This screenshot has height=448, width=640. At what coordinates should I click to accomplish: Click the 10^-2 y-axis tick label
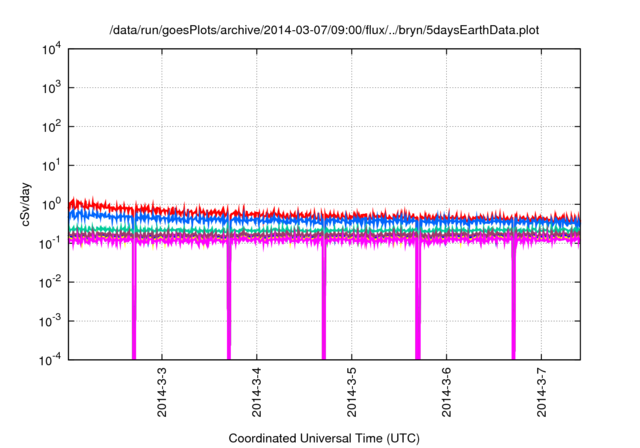(x=51, y=282)
